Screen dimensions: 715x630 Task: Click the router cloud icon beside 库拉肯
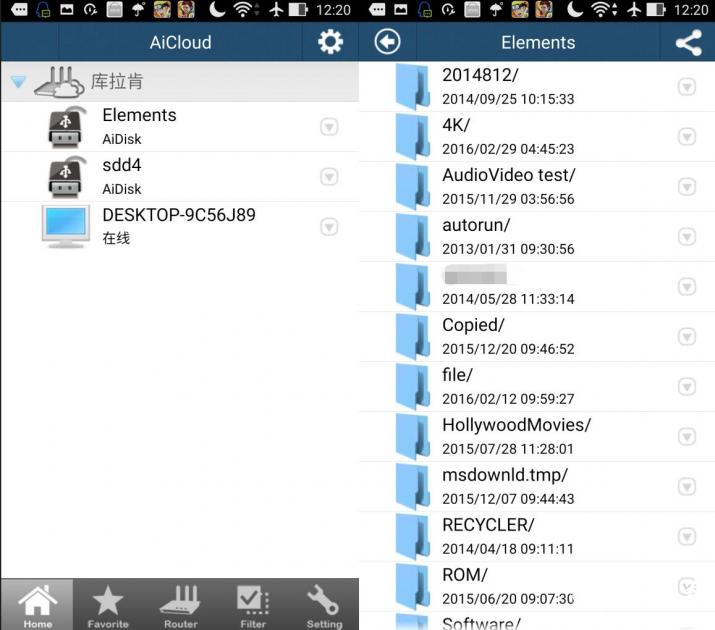pos(60,82)
